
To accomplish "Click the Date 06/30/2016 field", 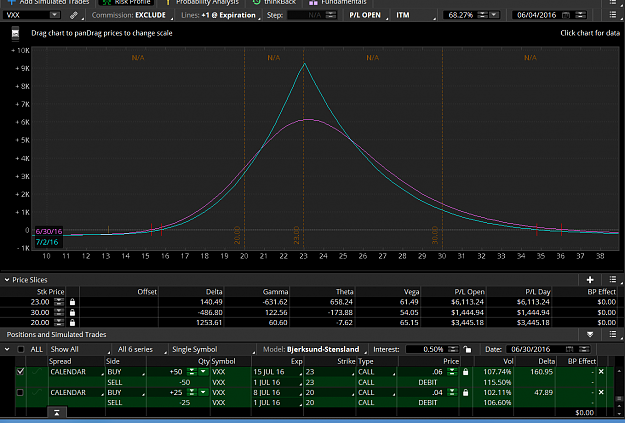I will (531, 349).
